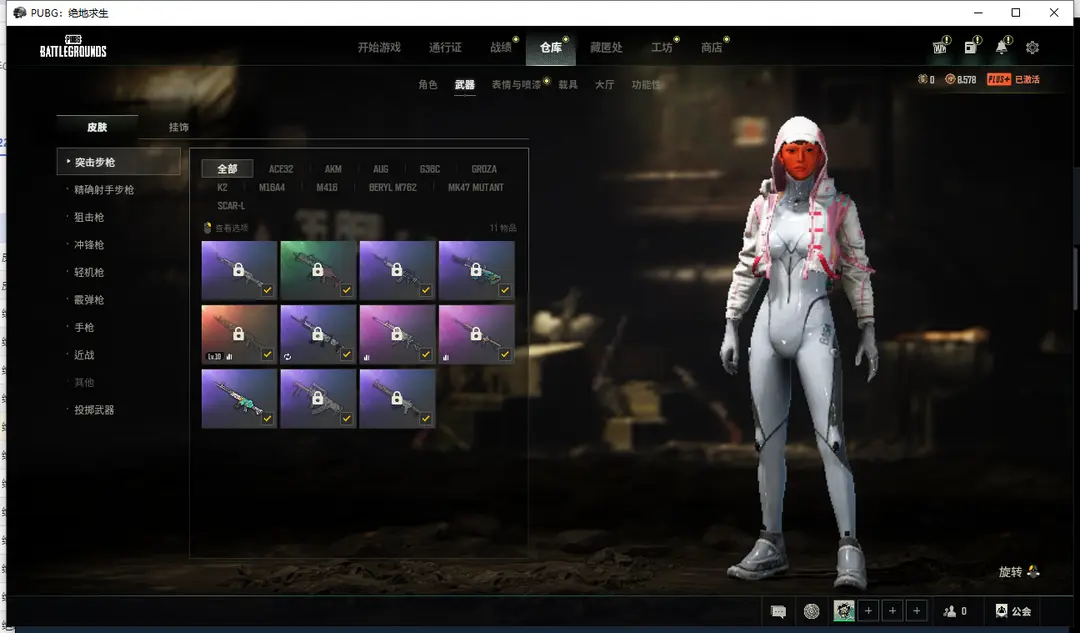
Task: Click the bar chart icon beside Lv.10
Action: (229, 357)
